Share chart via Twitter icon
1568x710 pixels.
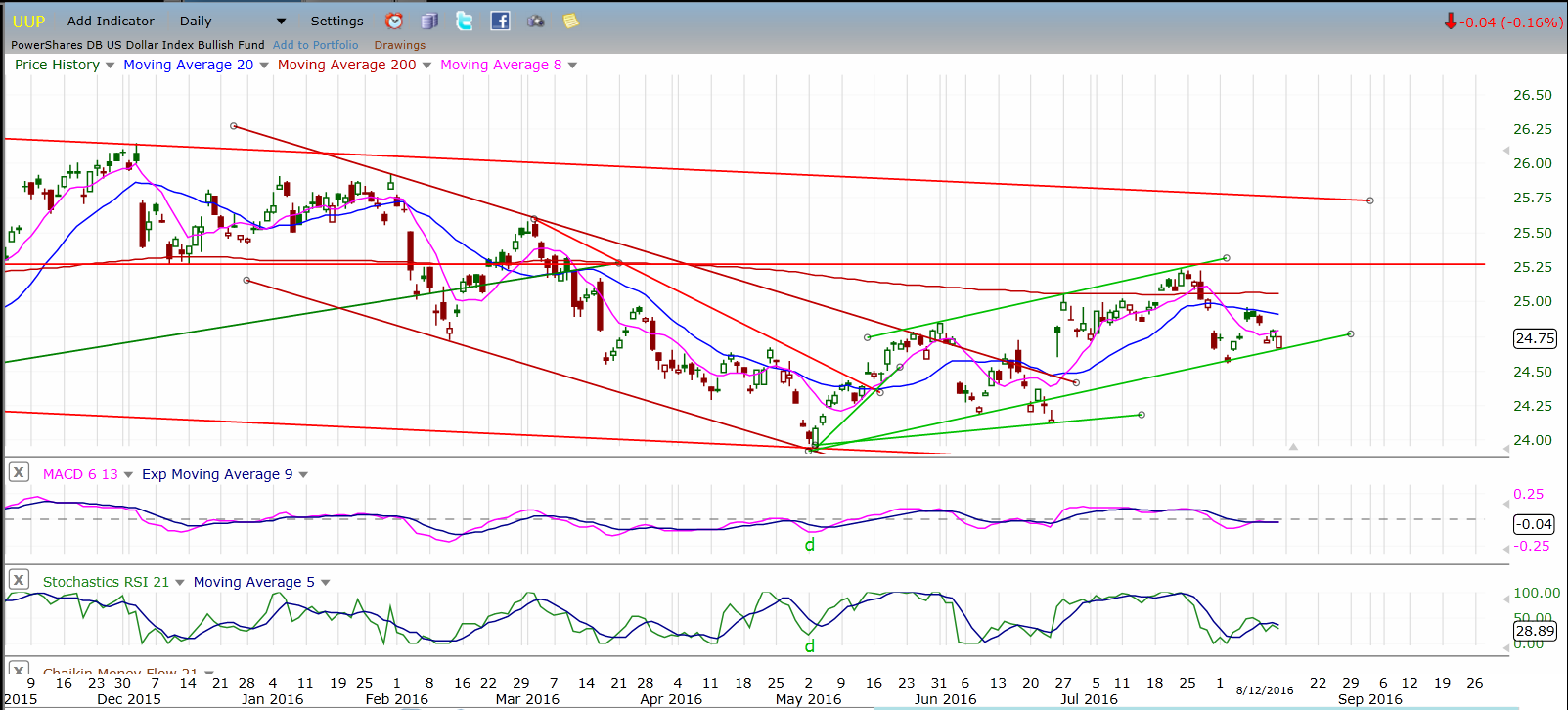click(465, 21)
